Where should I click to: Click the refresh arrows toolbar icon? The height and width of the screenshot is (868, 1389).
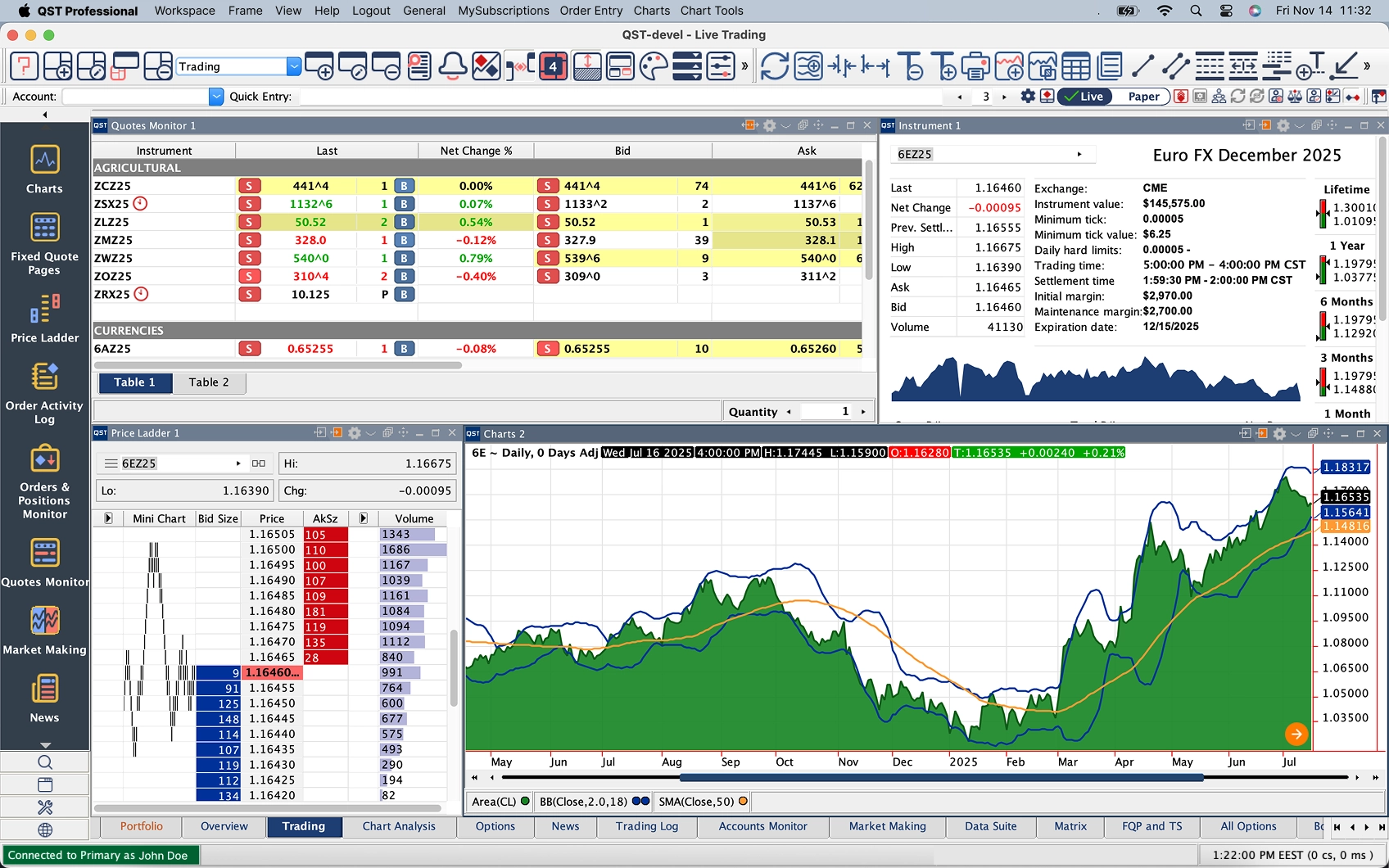(774, 66)
